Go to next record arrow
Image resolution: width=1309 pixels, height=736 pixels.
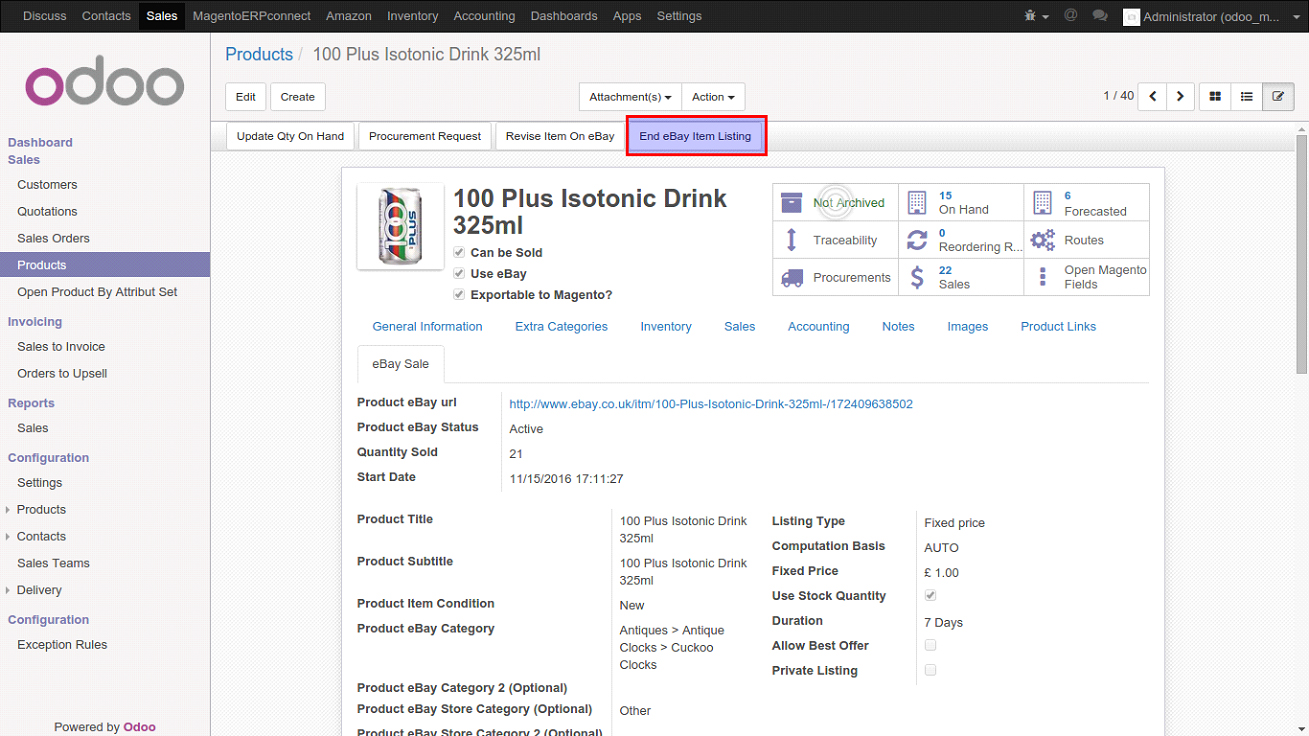pyautogui.click(x=1180, y=96)
